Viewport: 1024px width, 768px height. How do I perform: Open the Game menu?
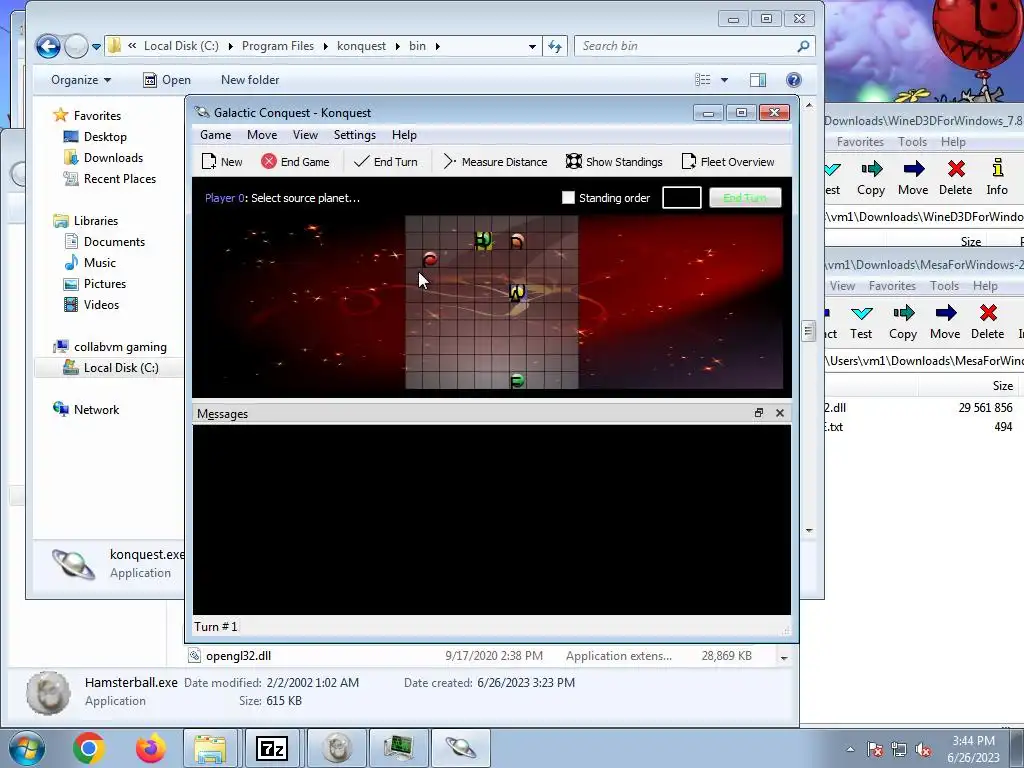216,135
